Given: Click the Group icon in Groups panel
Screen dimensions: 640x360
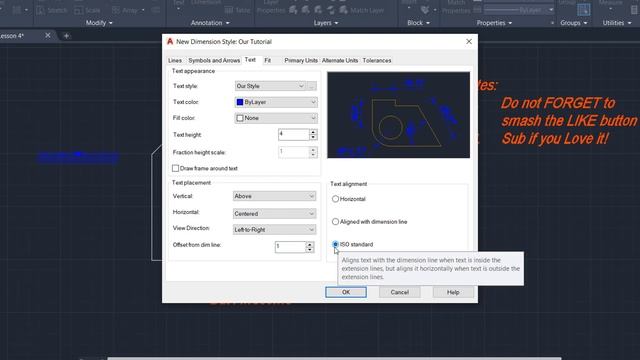Looking at the screenshot, I should pyautogui.click(x=583, y=9).
